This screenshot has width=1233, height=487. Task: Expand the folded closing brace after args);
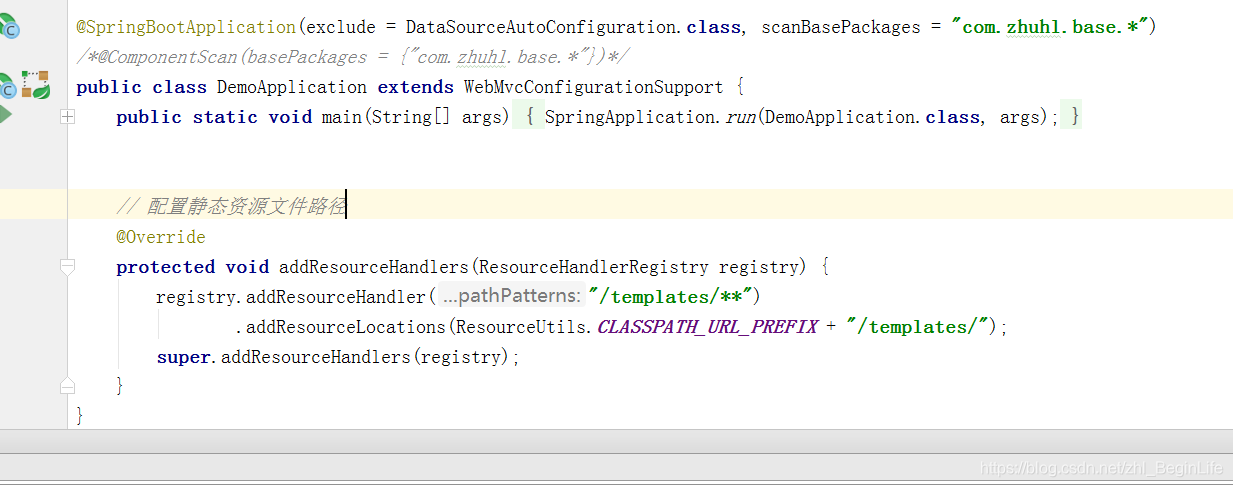tap(1071, 117)
